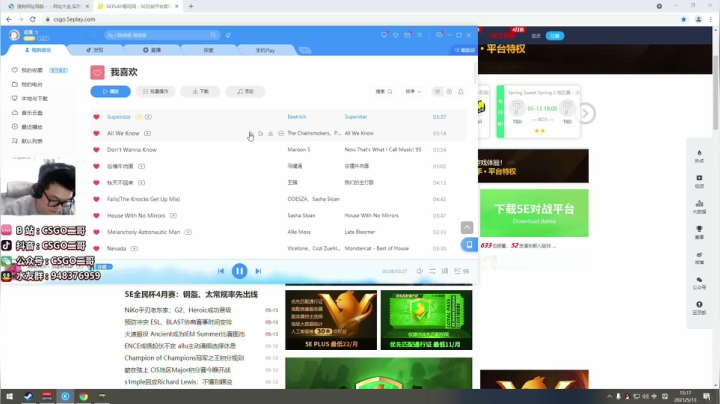This screenshot has height=404, width=720.
Task: Remove the heart on Falls (The Knocks Get Up Mix)
Action: [96, 199]
